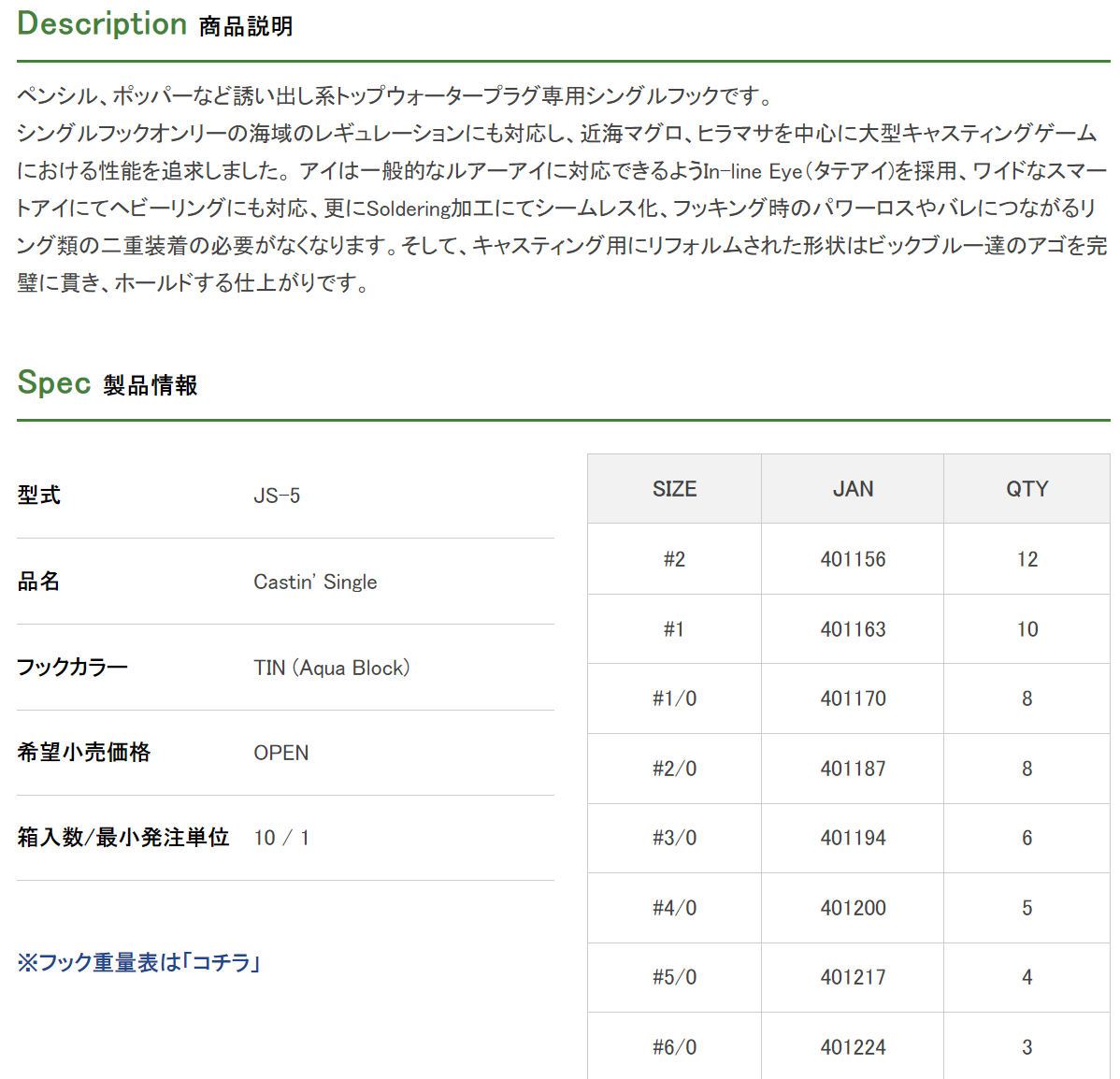Select JAN code 401217

tap(853, 977)
